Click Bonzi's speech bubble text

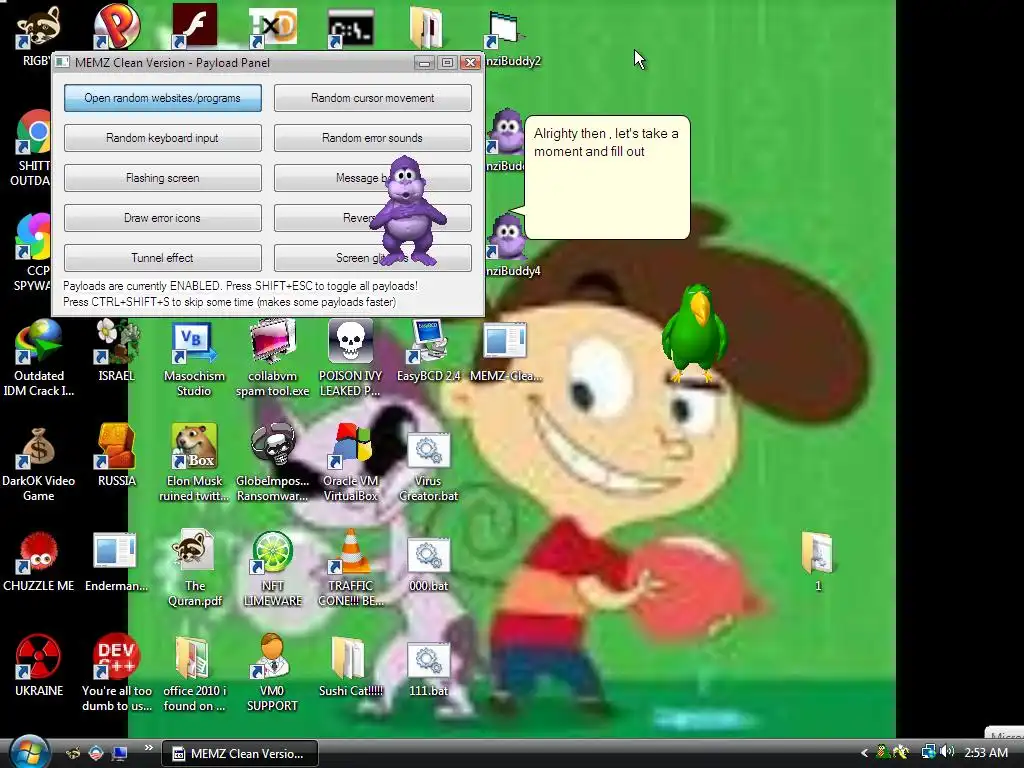tap(606, 142)
